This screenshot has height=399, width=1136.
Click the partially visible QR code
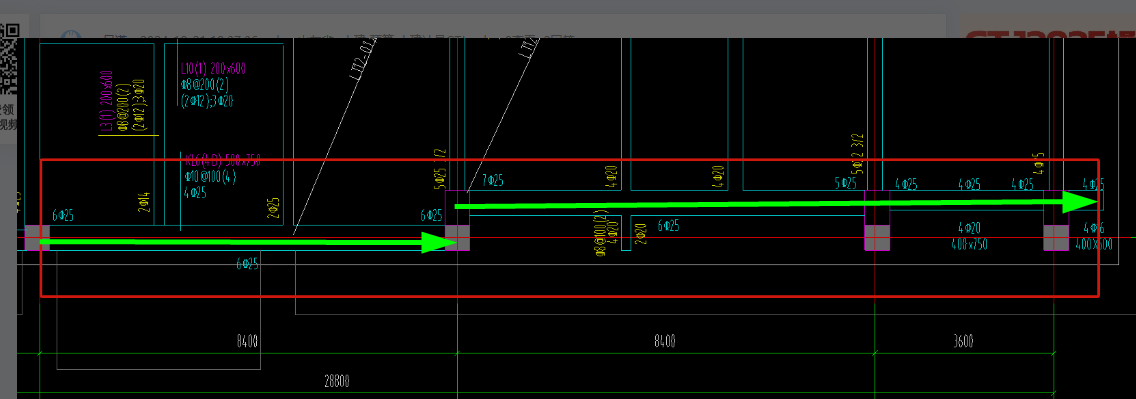pyautogui.click(x=9, y=59)
